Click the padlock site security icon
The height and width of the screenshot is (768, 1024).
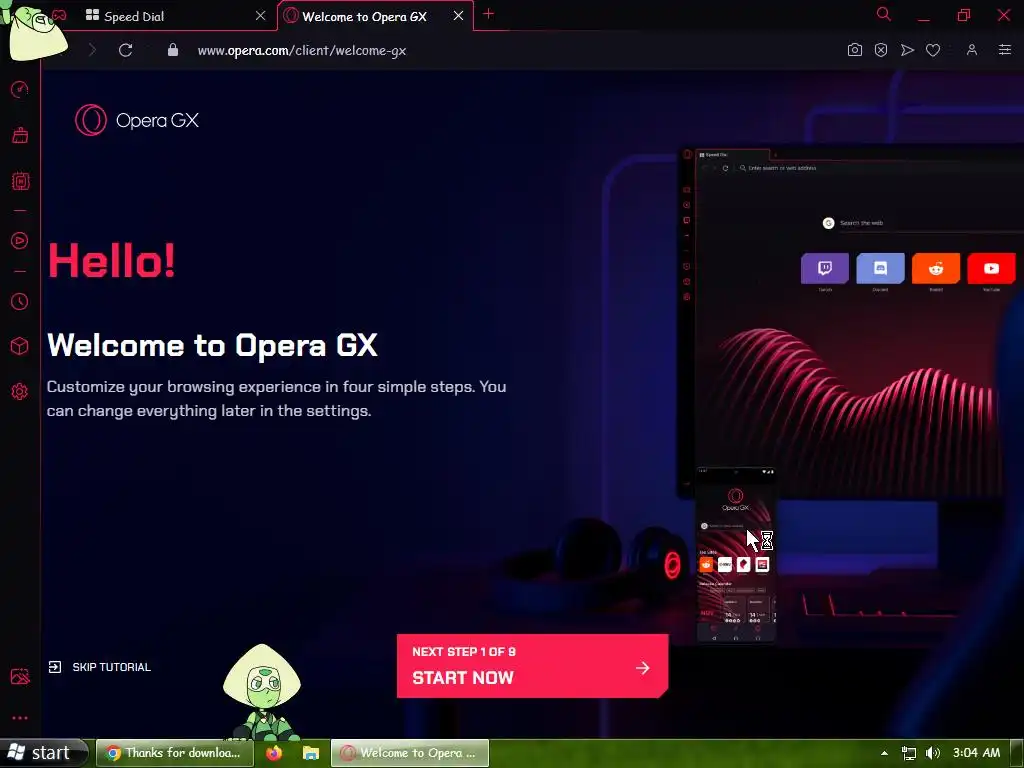pyautogui.click(x=173, y=50)
